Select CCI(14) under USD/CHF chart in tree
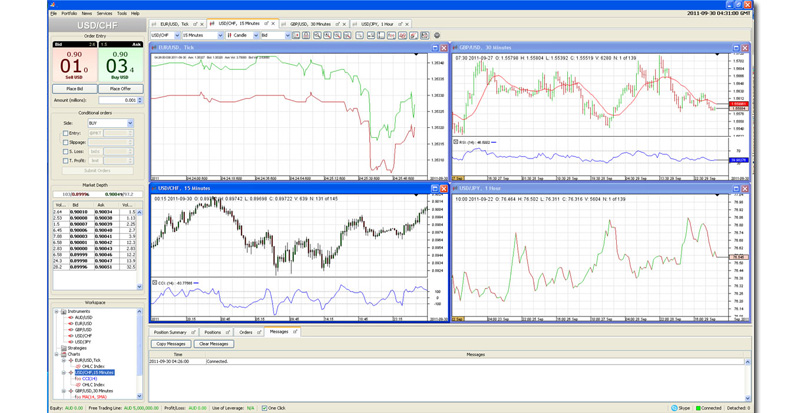The height and width of the screenshot is (413, 800). (89, 379)
